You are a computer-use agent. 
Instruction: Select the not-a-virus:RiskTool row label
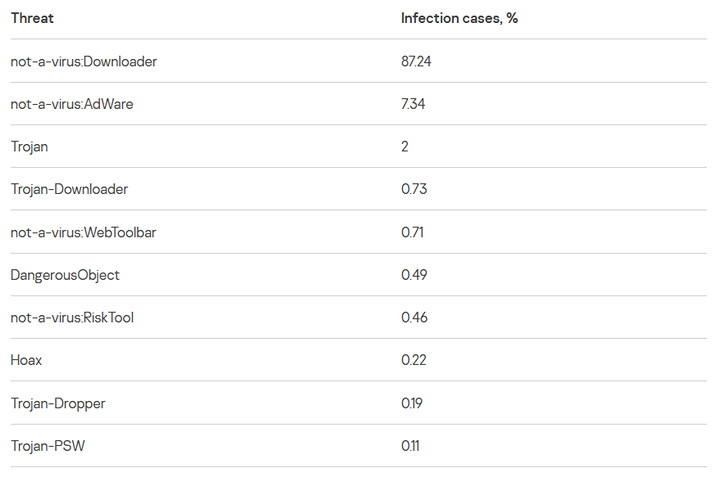[x=72, y=318]
